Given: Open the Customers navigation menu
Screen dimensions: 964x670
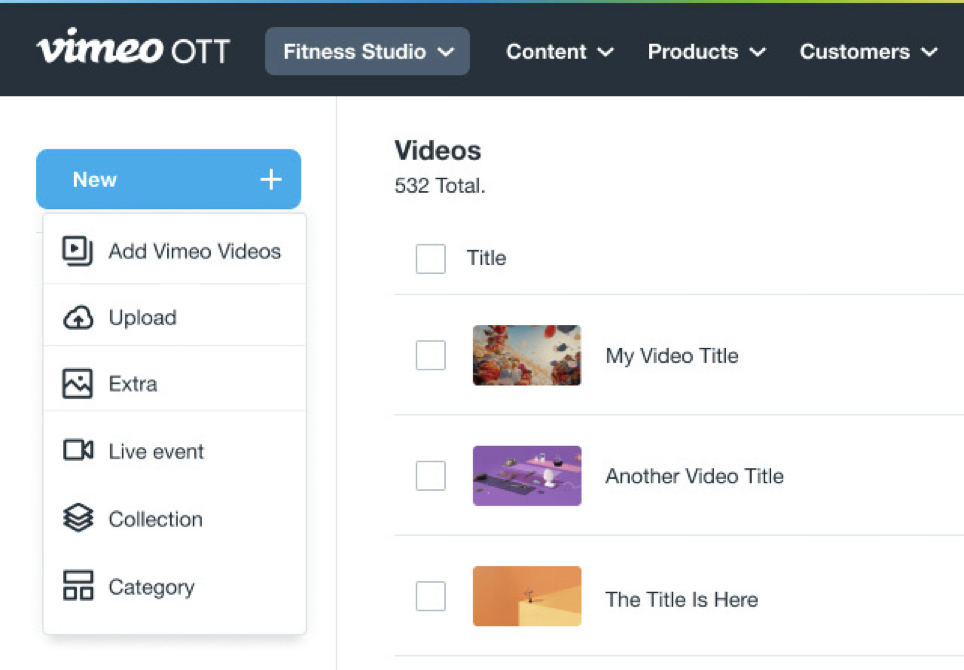Looking at the screenshot, I should click(868, 52).
